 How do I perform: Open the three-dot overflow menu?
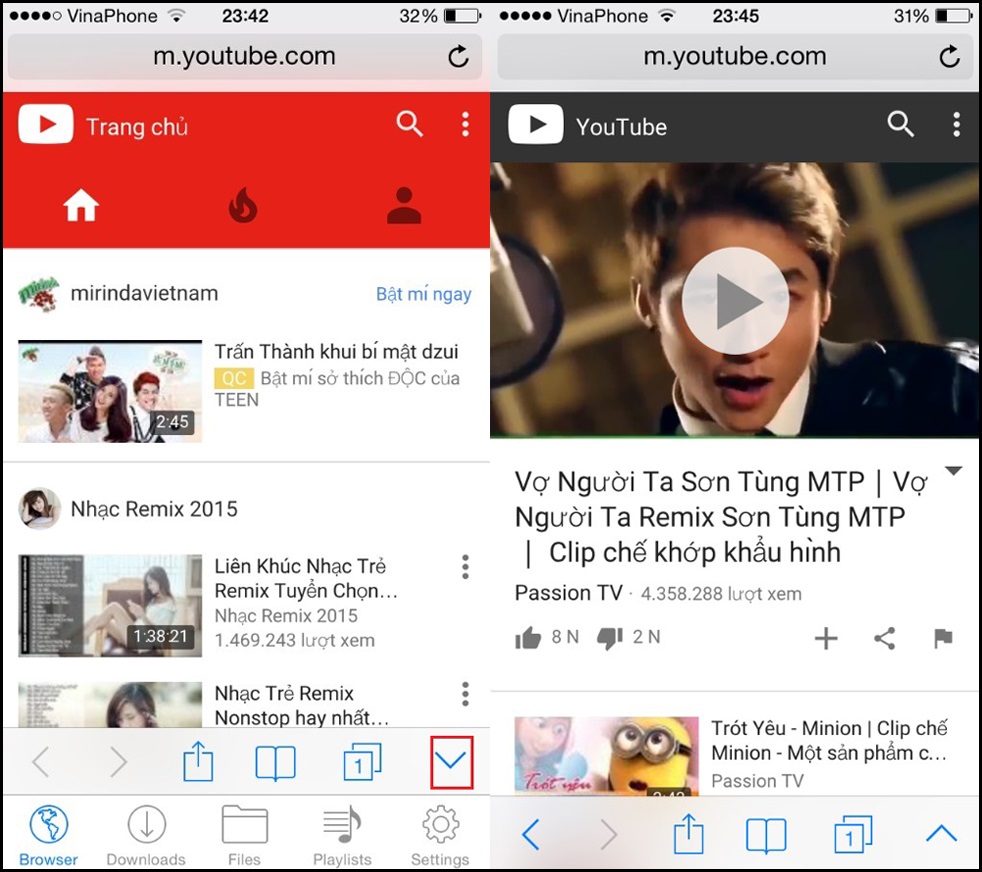(x=465, y=125)
